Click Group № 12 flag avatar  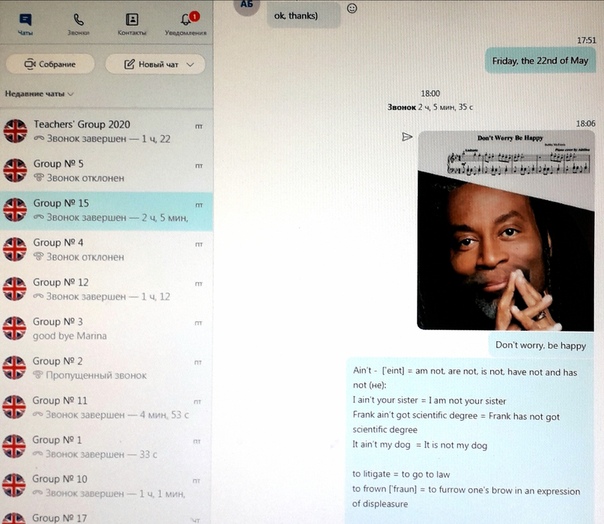coord(15,289)
